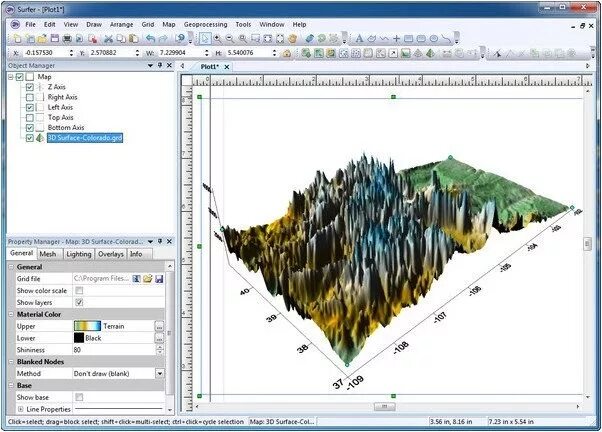This screenshot has width=602, height=432.
Task: Expand the Line Properties group
Action: (20, 409)
